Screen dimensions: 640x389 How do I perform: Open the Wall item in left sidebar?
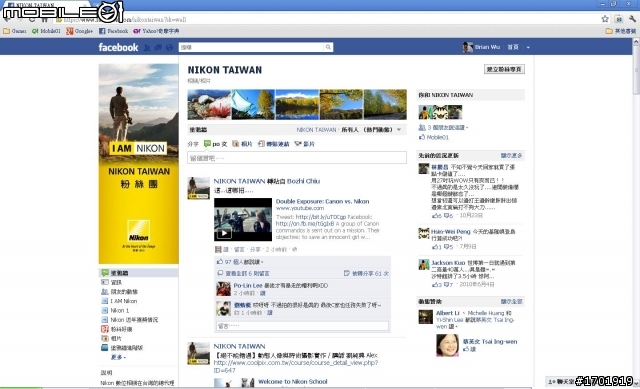point(138,273)
